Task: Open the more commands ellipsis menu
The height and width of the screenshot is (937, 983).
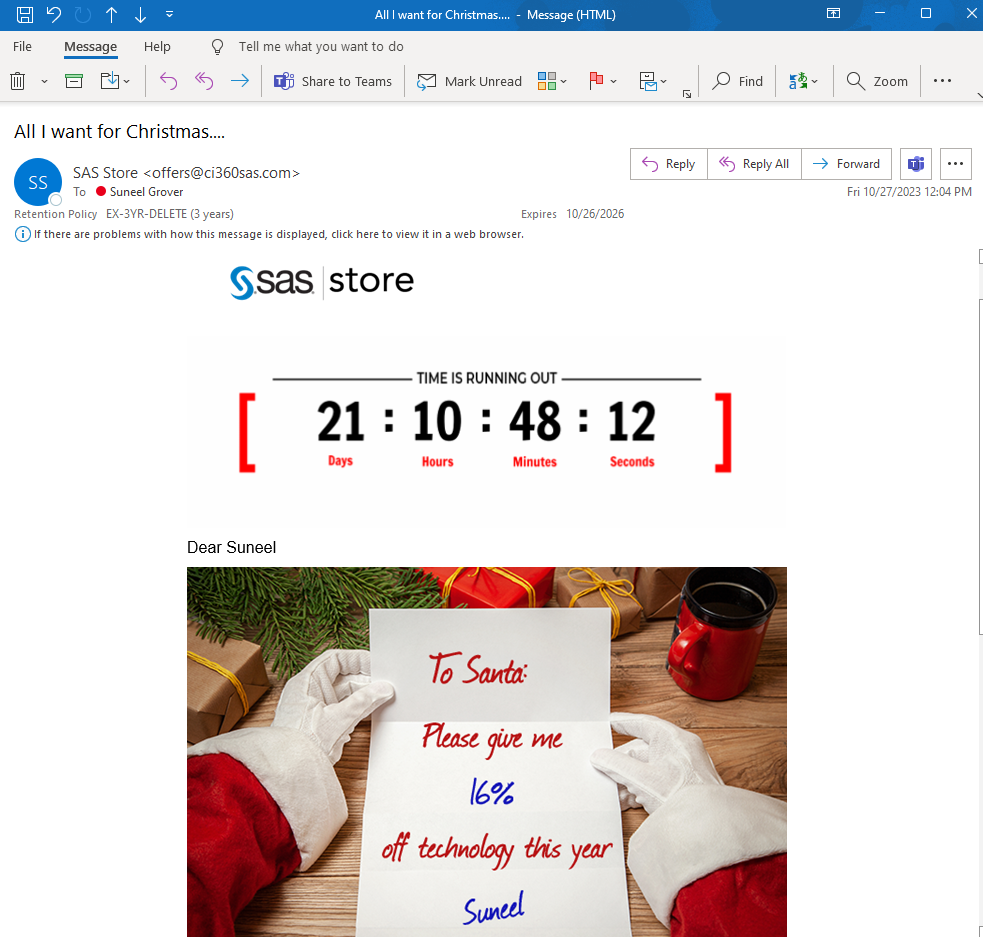Action: (943, 81)
